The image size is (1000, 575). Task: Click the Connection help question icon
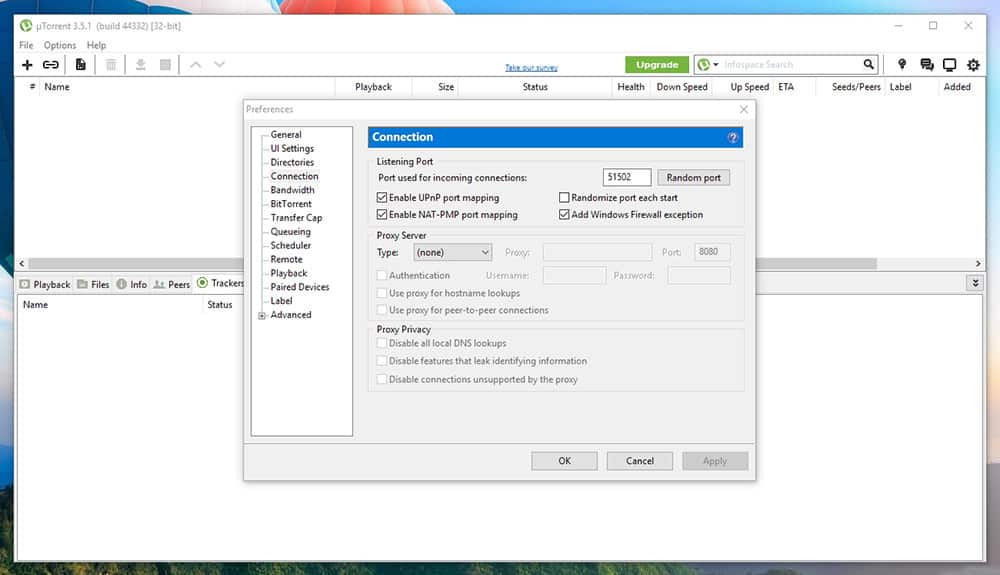733,138
